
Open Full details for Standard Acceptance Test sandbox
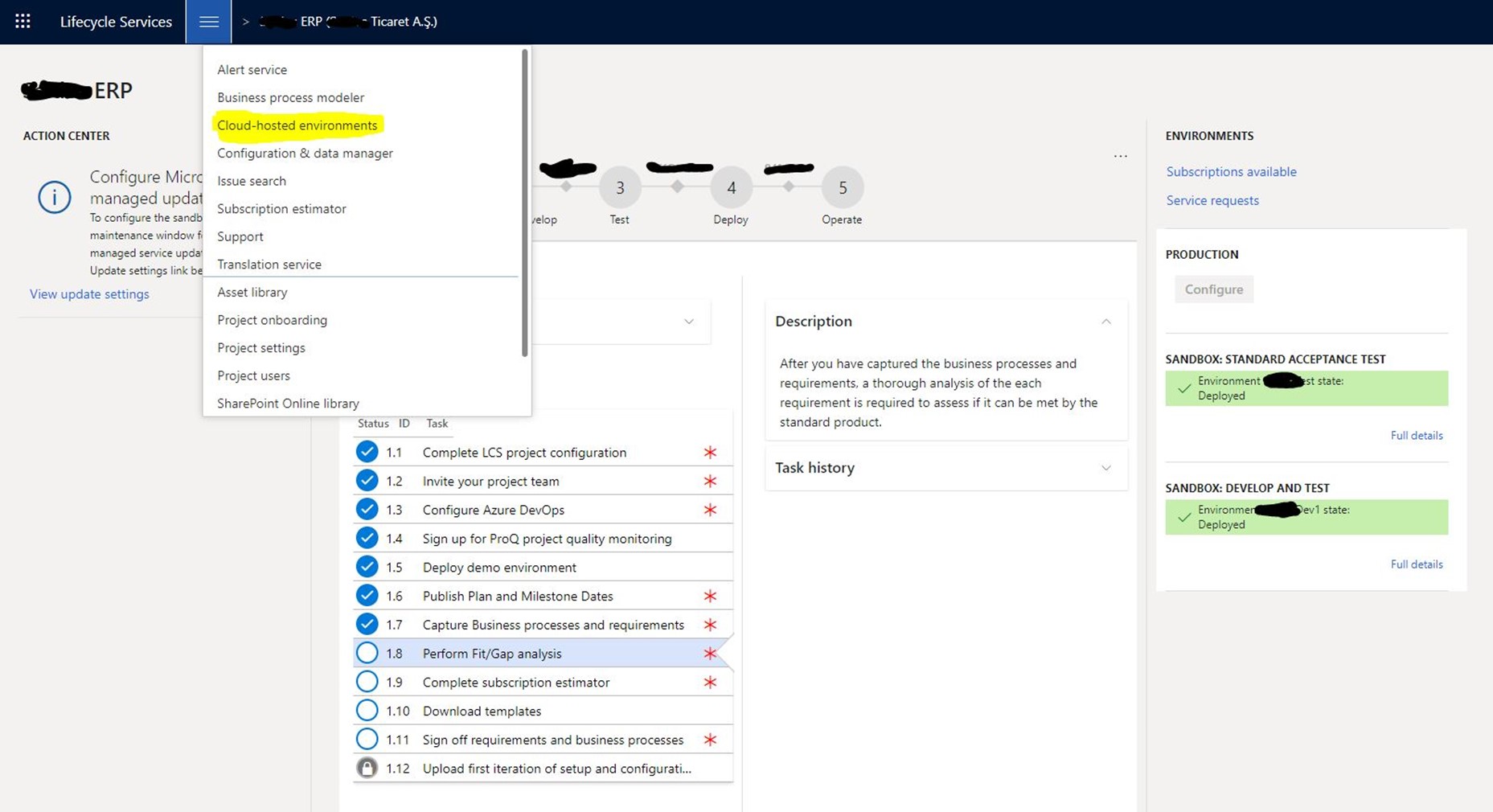click(1417, 435)
